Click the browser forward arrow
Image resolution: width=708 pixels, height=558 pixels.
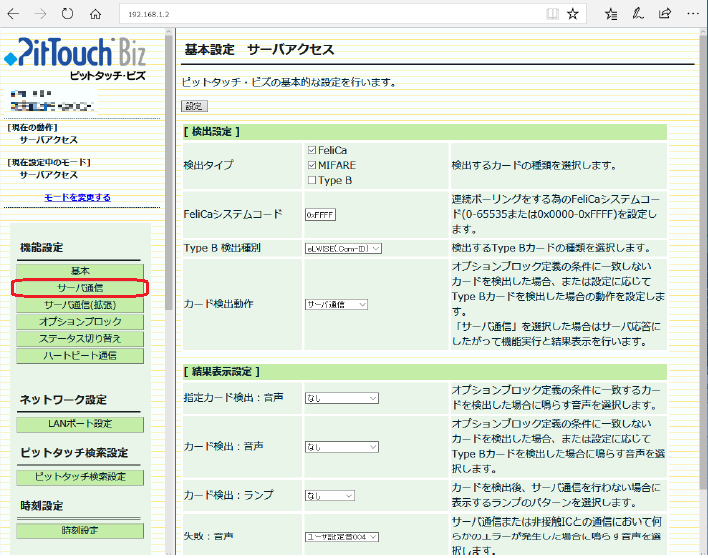coord(40,14)
